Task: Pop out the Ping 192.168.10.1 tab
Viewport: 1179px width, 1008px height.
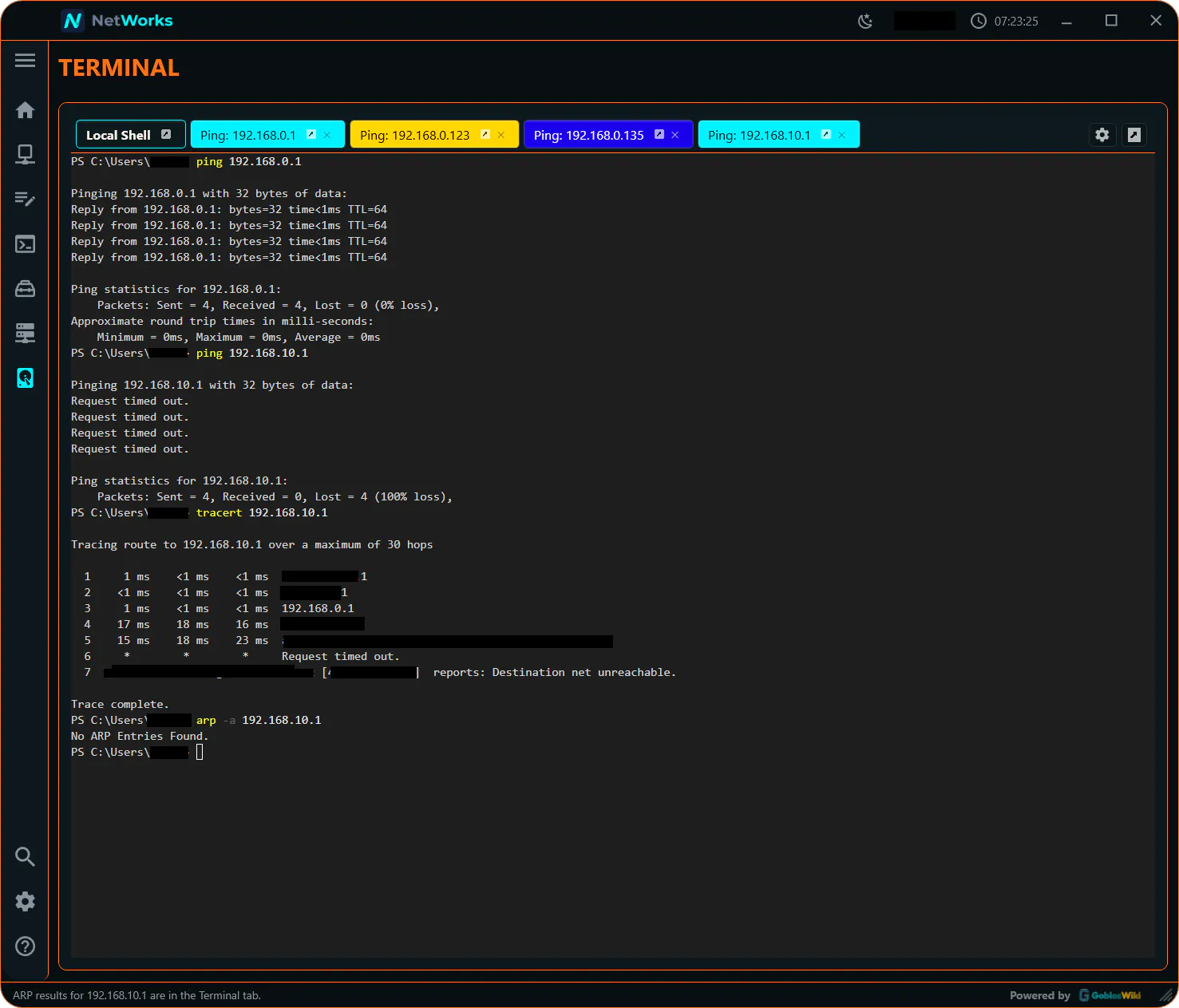Action: [x=826, y=134]
